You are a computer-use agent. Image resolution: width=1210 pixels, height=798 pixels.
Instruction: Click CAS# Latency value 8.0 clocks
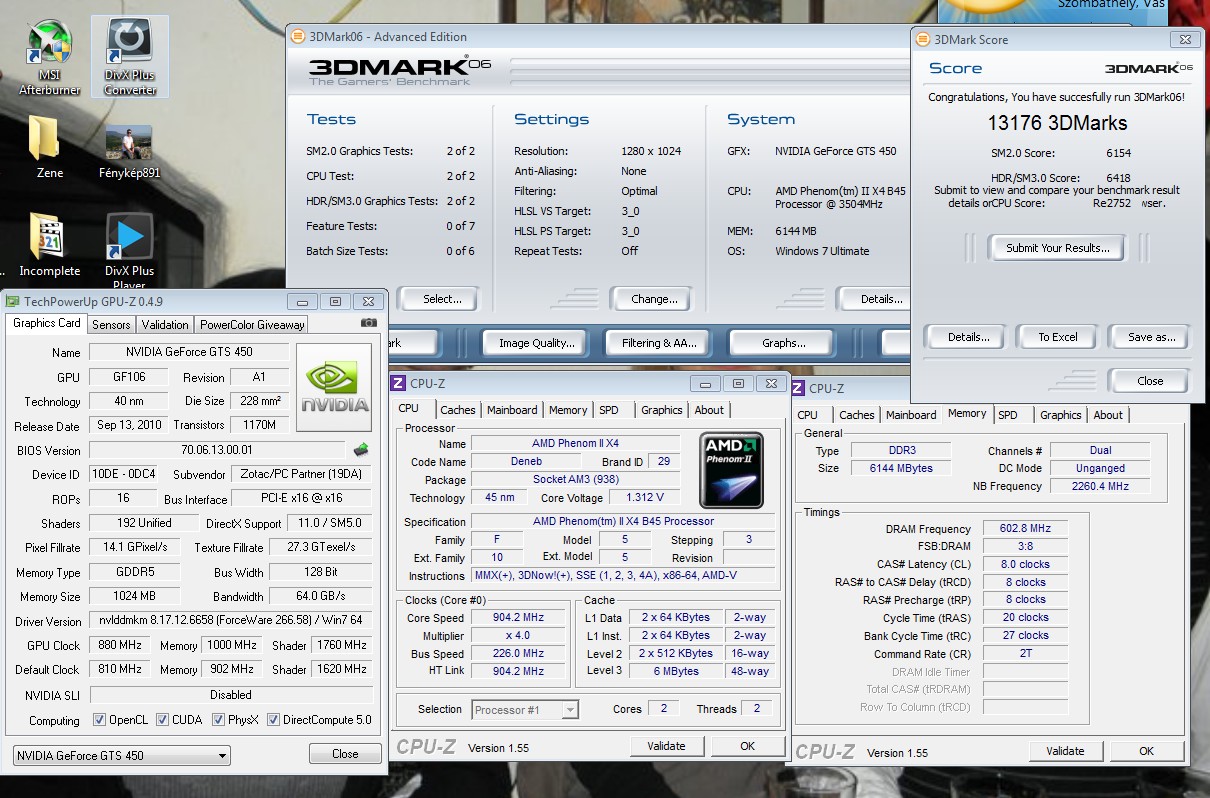click(1024, 565)
